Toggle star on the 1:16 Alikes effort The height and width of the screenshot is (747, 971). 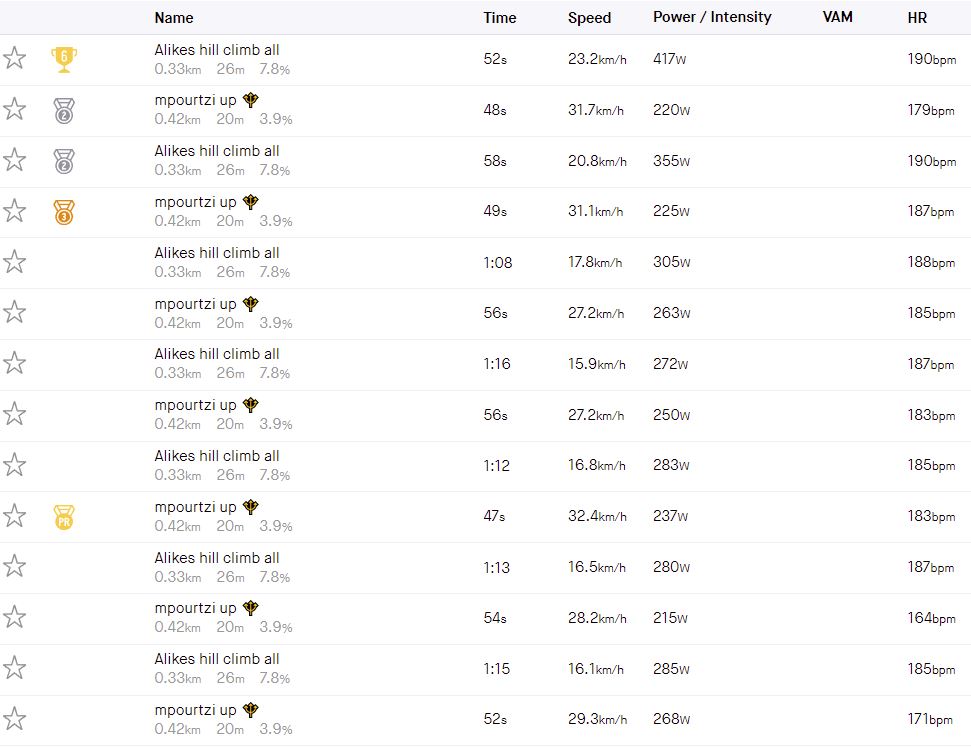(14, 363)
